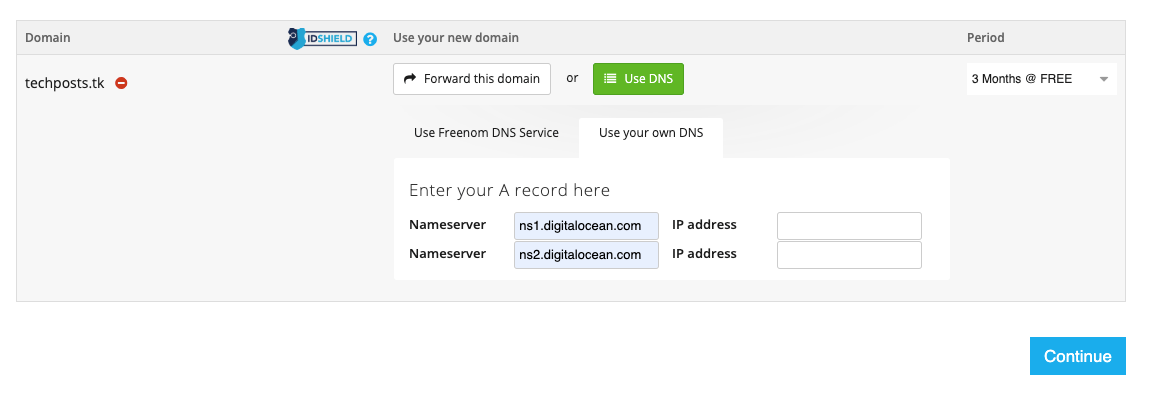The height and width of the screenshot is (399, 1159).
Task: Click the IDShield logo badge
Action: pos(322,38)
